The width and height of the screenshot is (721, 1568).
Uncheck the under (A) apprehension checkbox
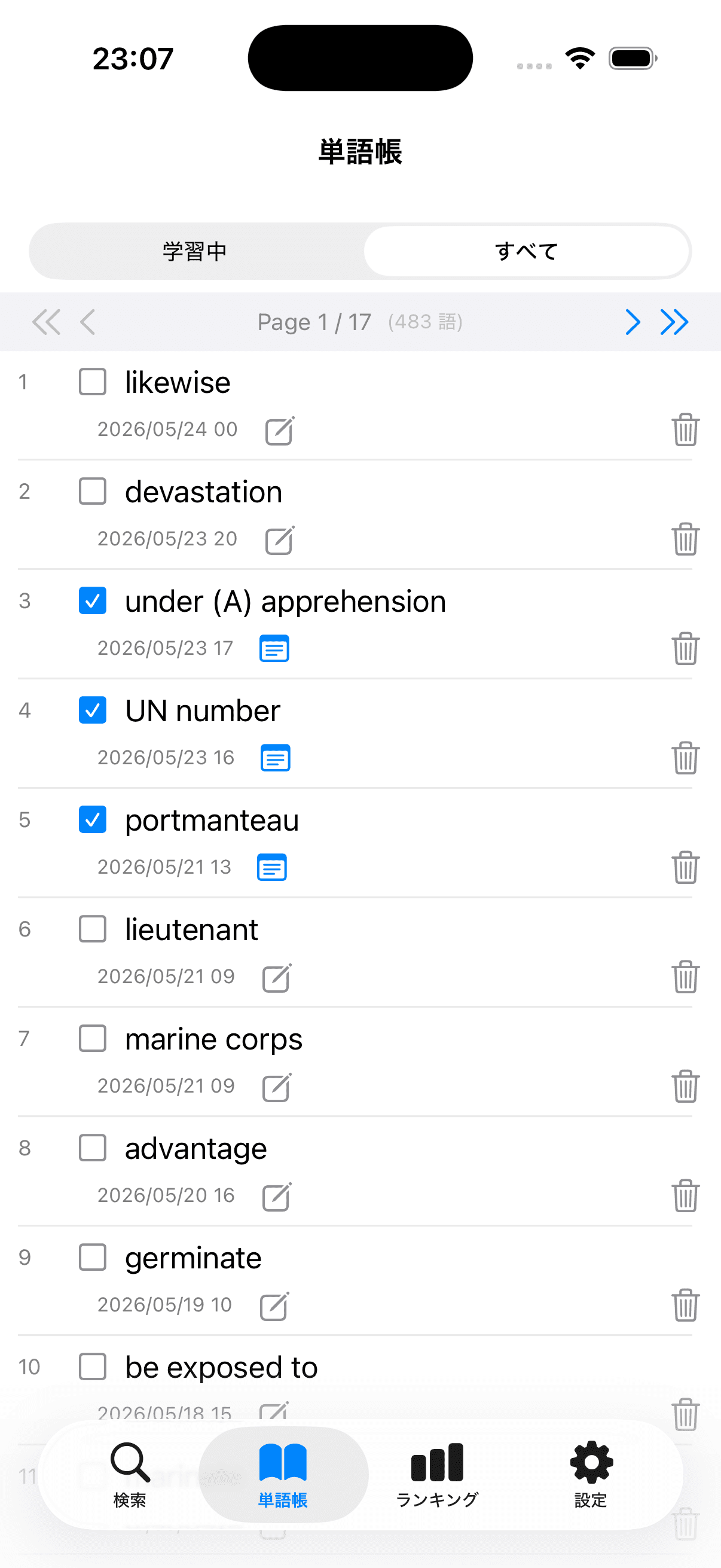(x=93, y=601)
